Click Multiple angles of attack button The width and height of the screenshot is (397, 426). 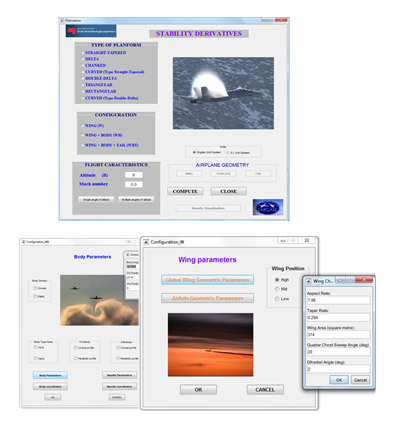[x=136, y=199]
